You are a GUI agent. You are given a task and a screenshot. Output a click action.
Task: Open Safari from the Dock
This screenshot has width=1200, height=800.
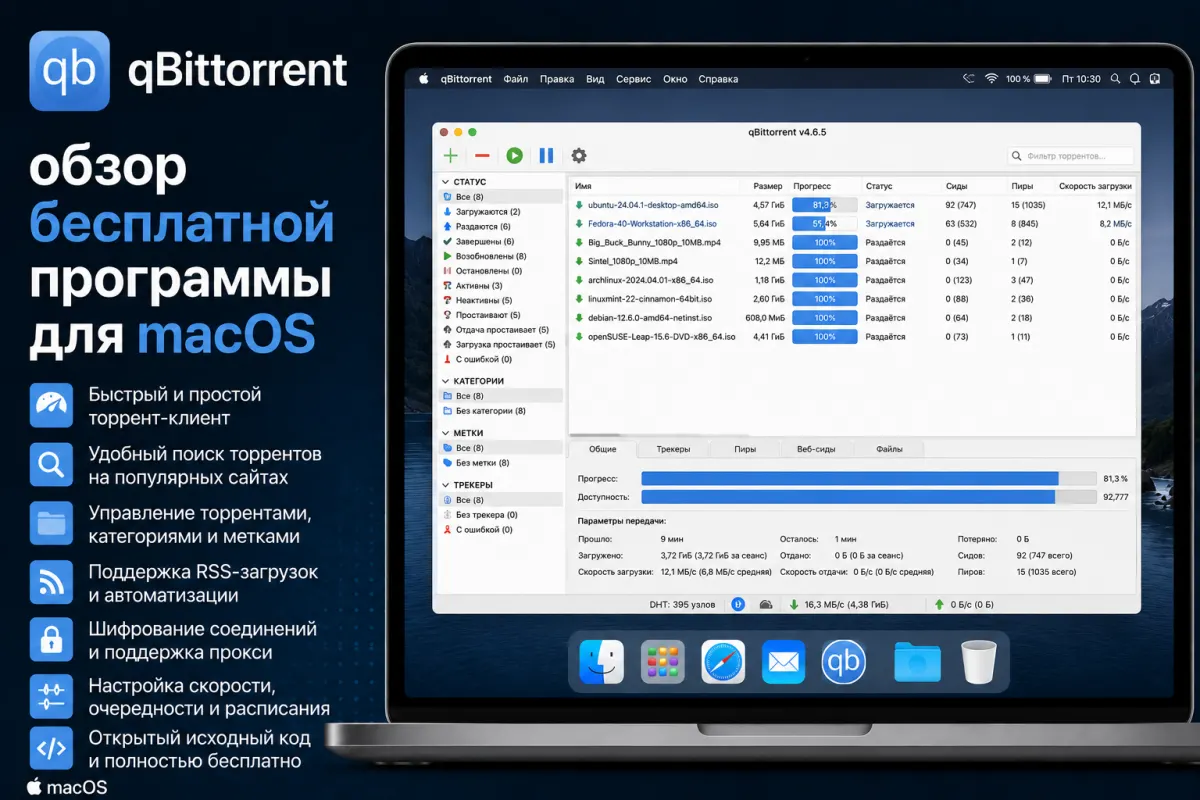click(723, 662)
